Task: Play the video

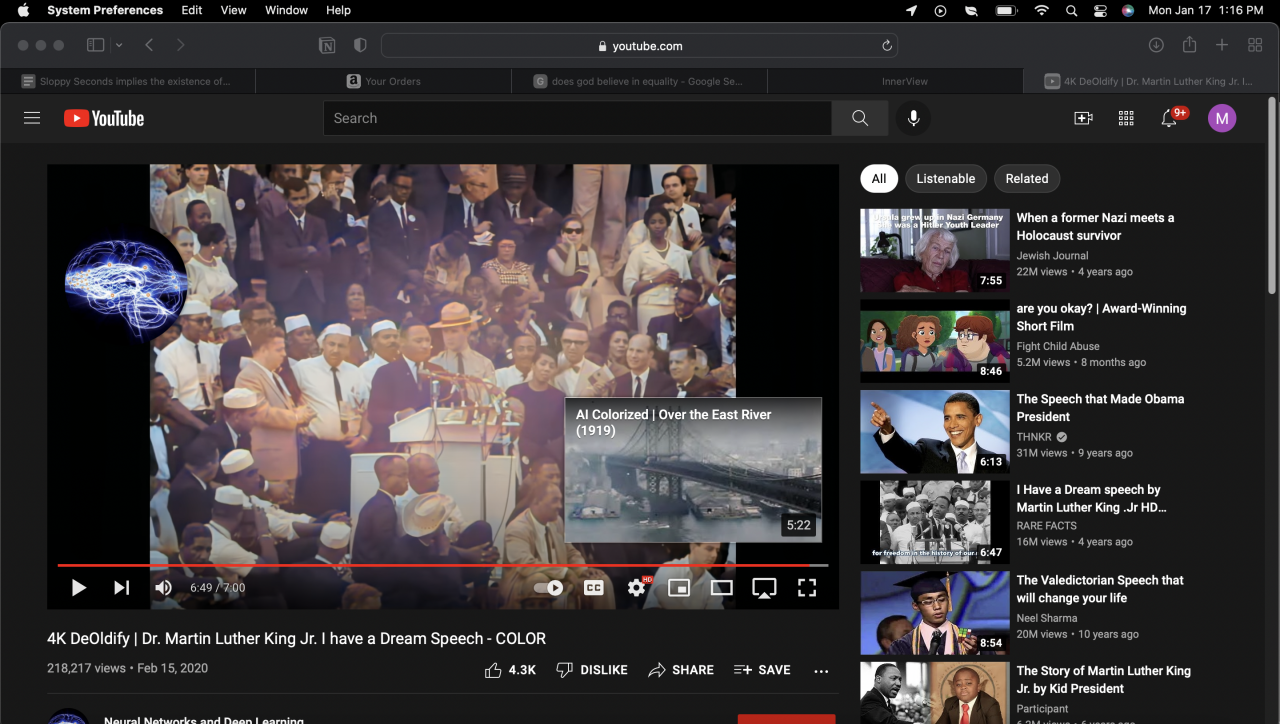Action: tap(78, 588)
